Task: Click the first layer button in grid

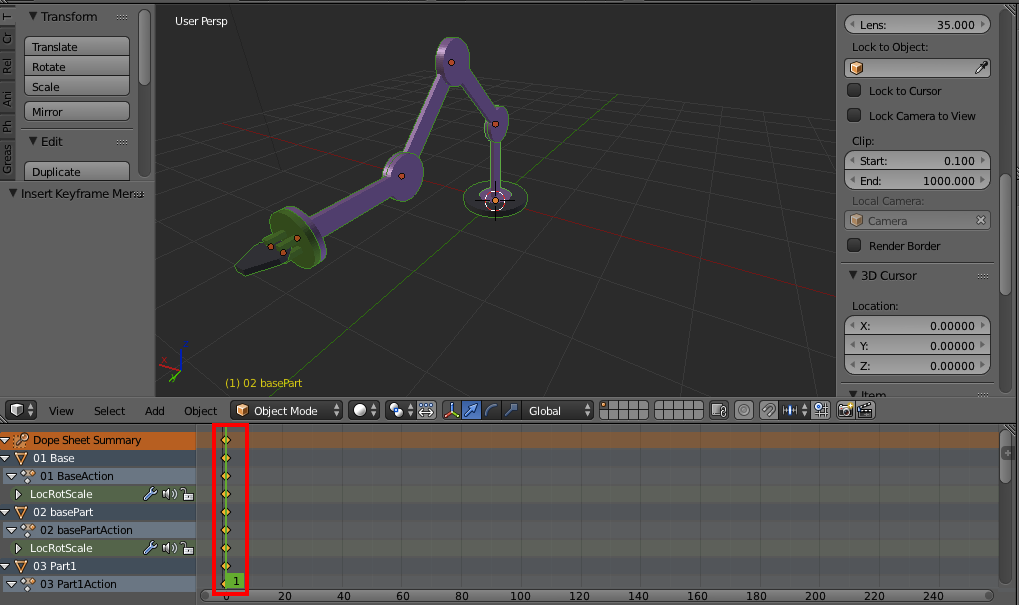Action: click(x=605, y=405)
